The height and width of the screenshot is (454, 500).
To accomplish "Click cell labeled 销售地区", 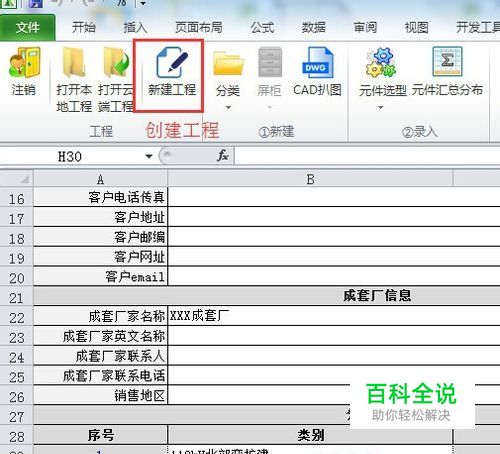I will 100,395.
